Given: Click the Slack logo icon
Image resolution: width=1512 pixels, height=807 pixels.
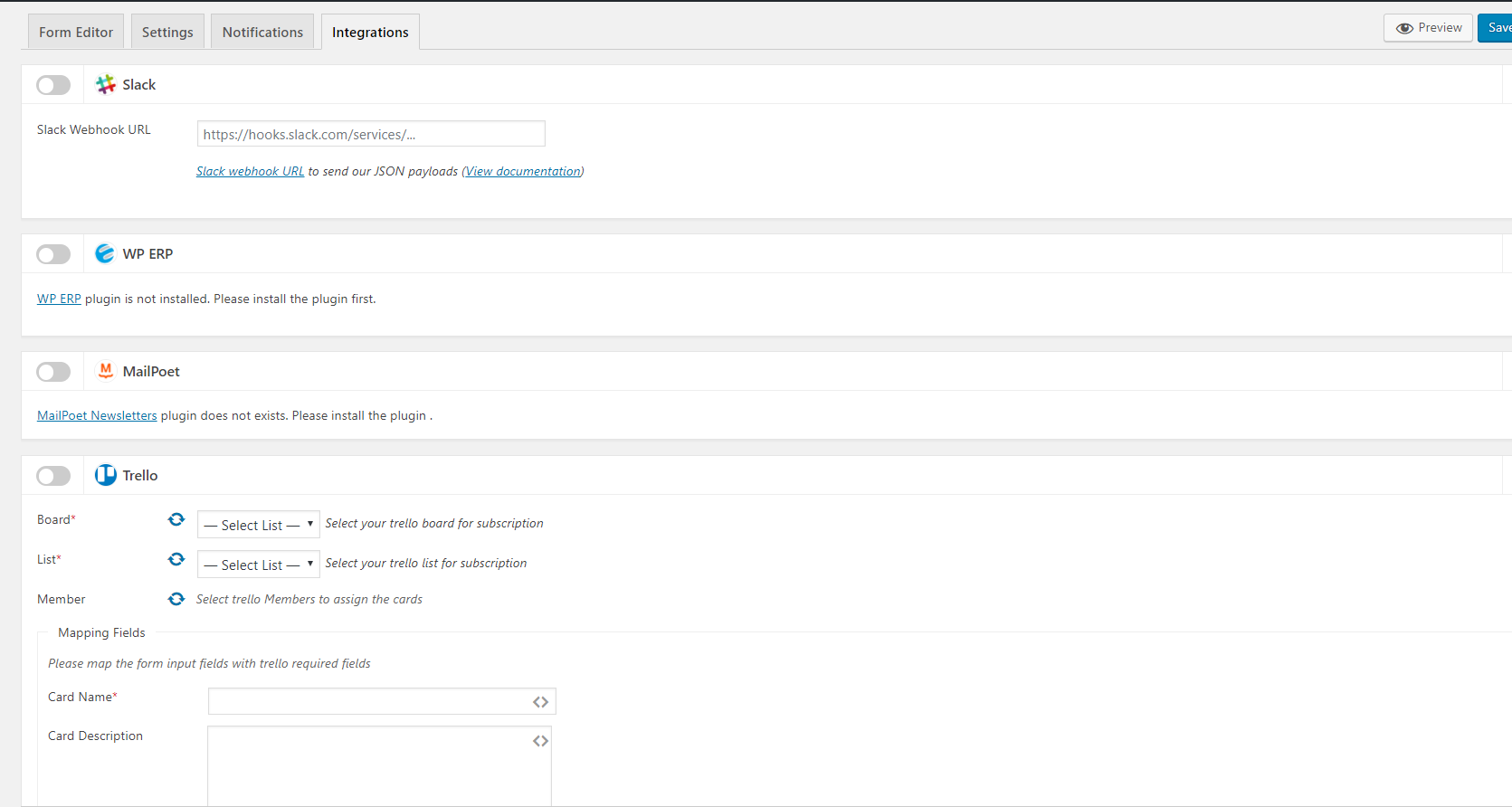Looking at the screenshot, I should click(x=106, y=84).
